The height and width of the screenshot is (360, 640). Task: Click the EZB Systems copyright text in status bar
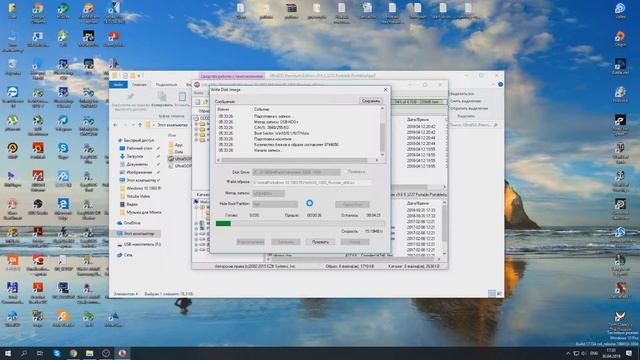pyautogui.click(x=255, y=266)
